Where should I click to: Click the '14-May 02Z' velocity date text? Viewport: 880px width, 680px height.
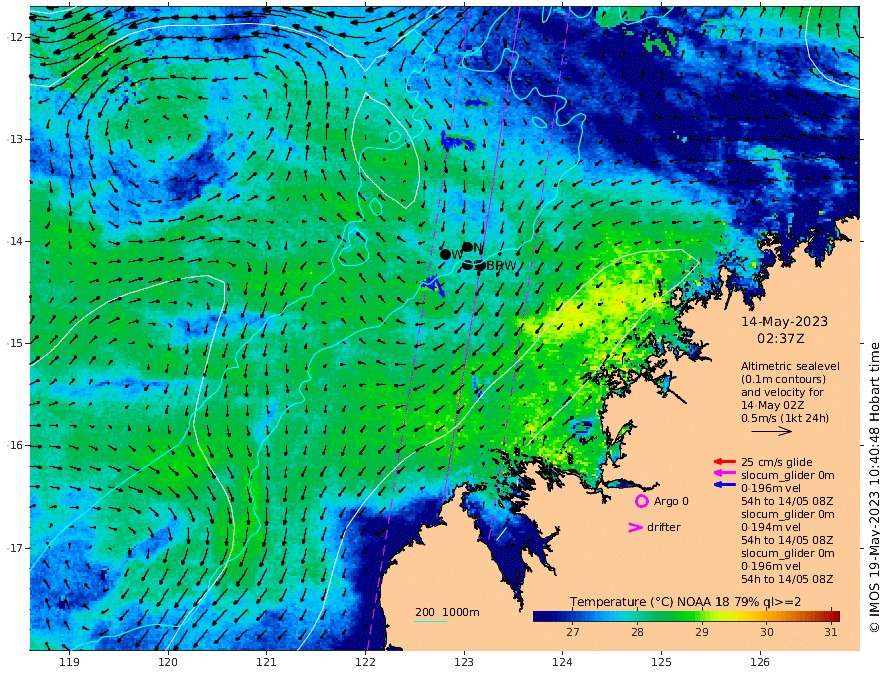[x=772, y=405]
